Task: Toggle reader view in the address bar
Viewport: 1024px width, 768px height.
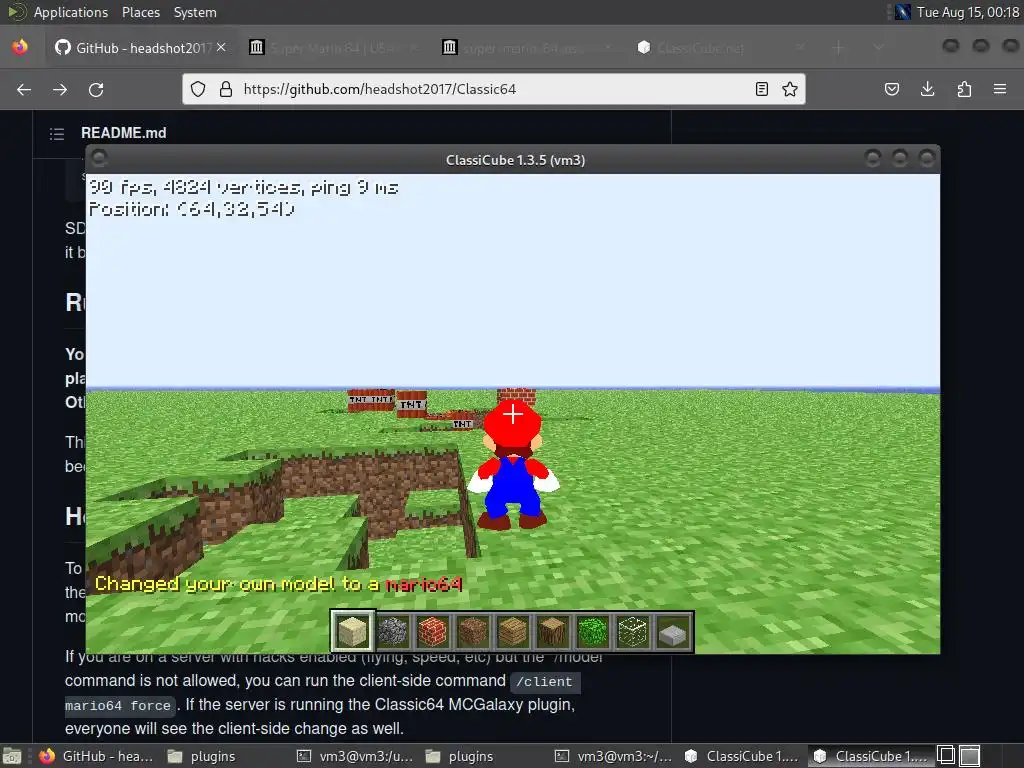Action: tap(761, 89)
